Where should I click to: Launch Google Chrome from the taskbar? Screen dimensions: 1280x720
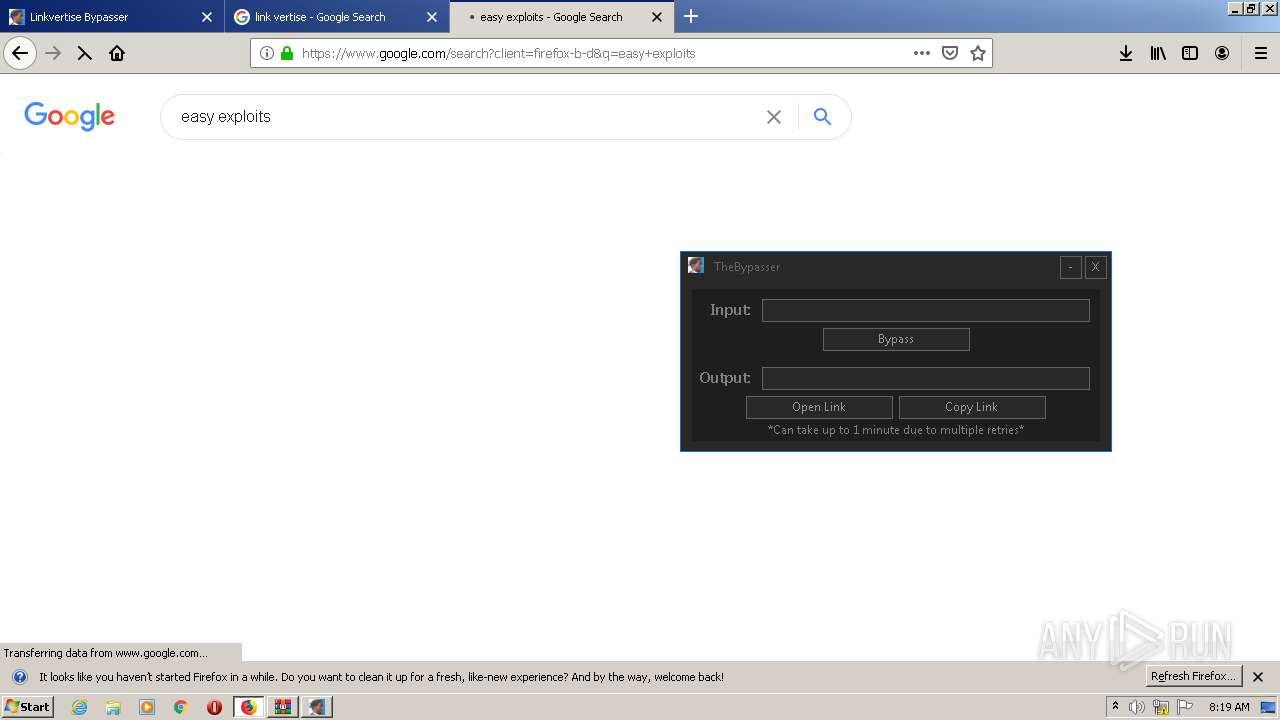[181, 707]
